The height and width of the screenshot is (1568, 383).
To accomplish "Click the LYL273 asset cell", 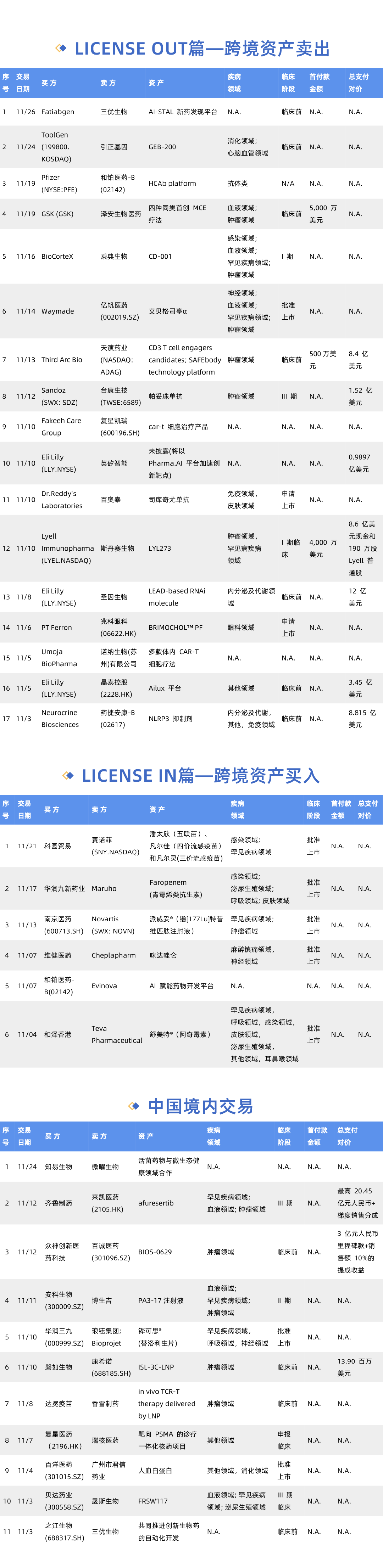I will coord(160,549).
